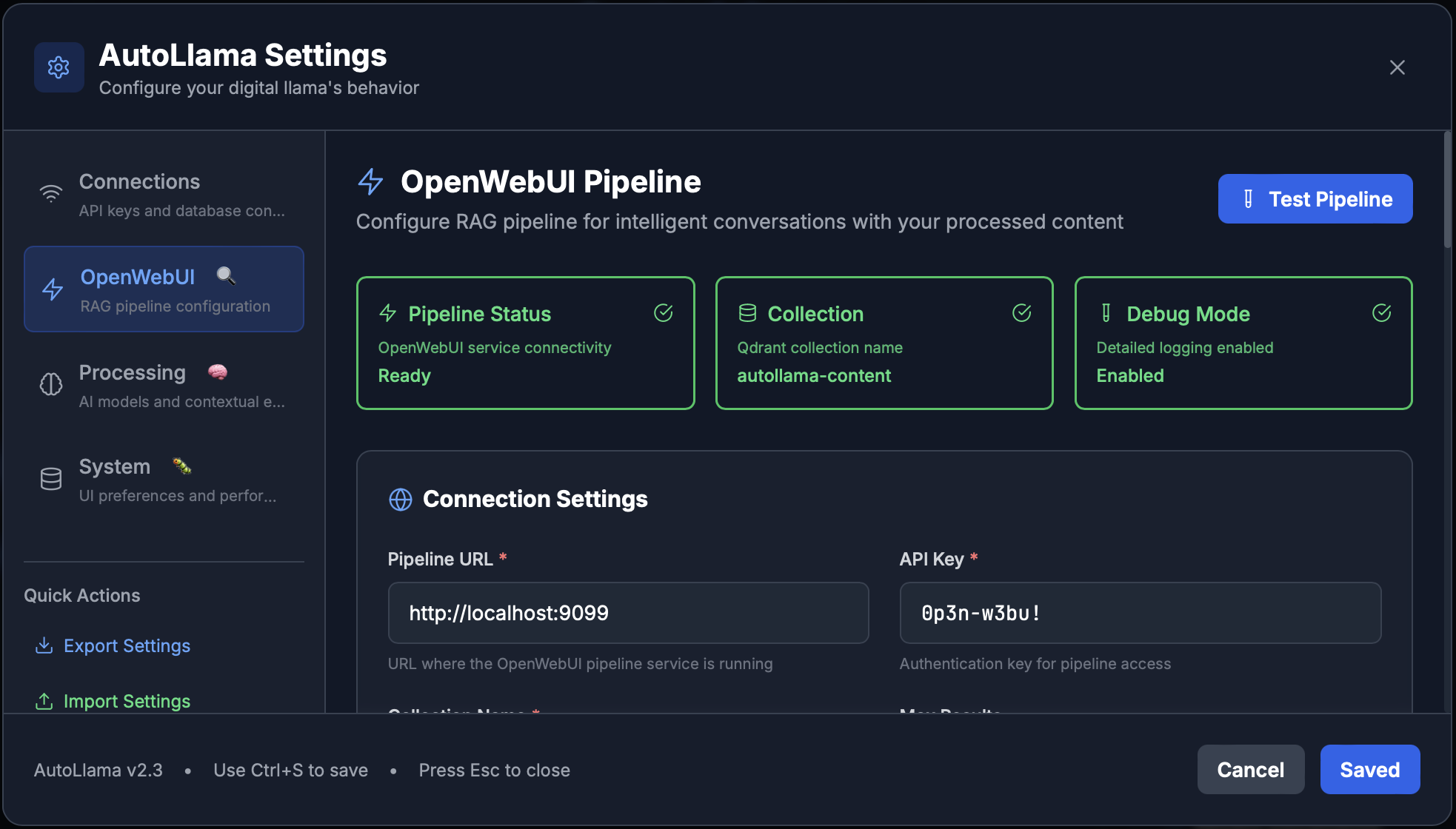
Task: Click the 'Enabled' debug status text
Action: pyautogui.click(x=1130, y=375)
